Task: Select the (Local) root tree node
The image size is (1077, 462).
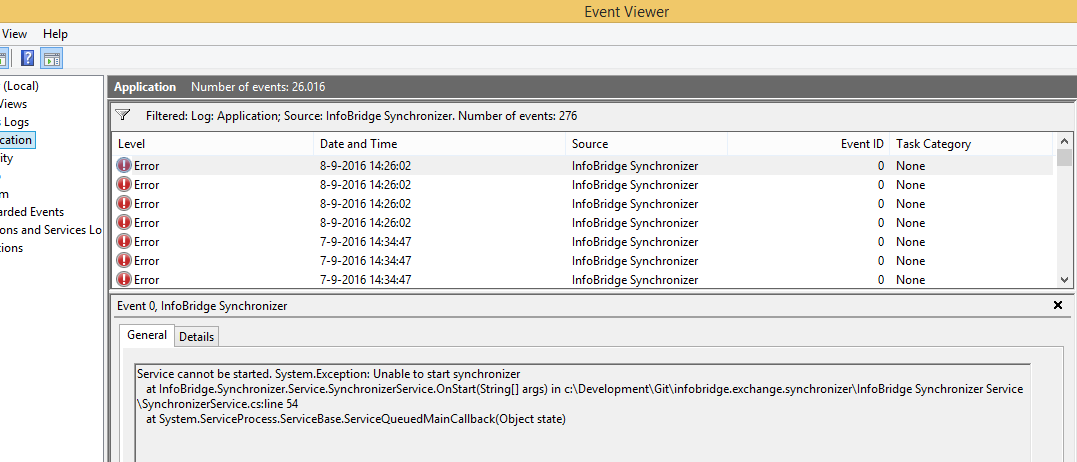Action: [x=19, y=86]
